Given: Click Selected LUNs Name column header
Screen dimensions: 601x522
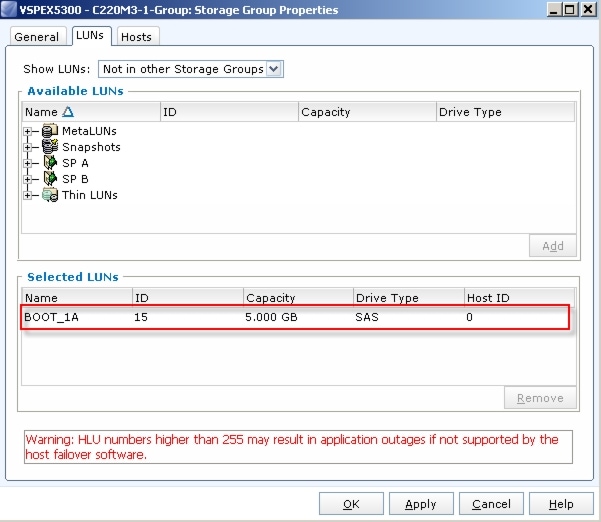Looking at the screenshot, I should click(77, 298).
